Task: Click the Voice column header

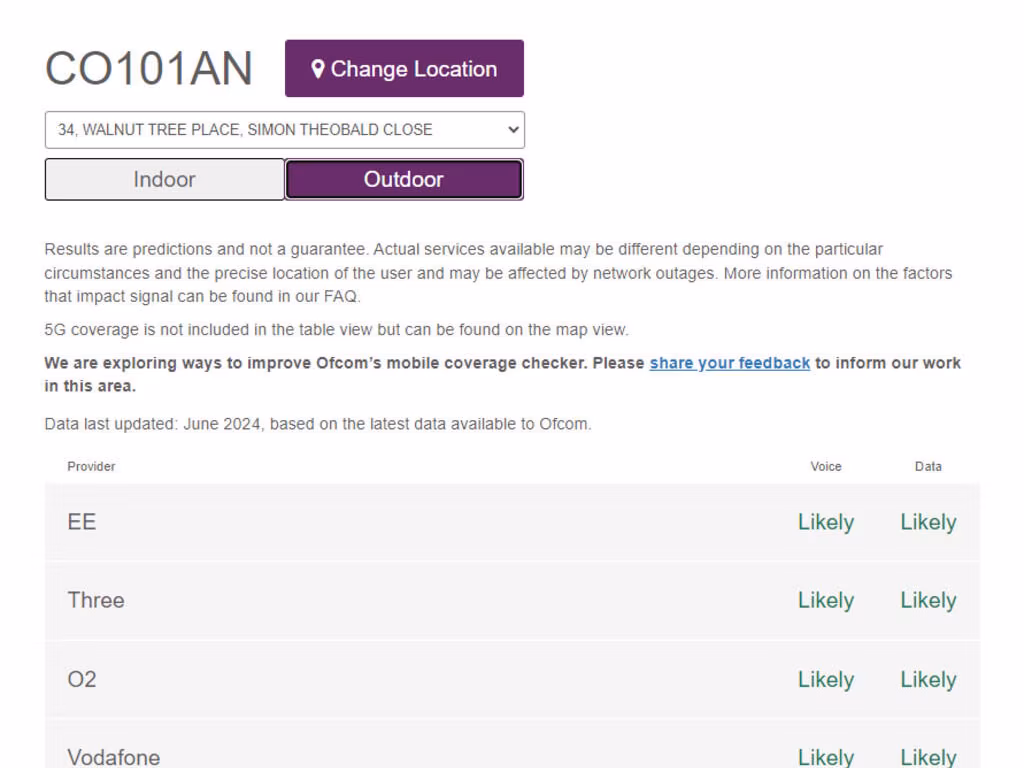Action: click(x=826, y=467)
